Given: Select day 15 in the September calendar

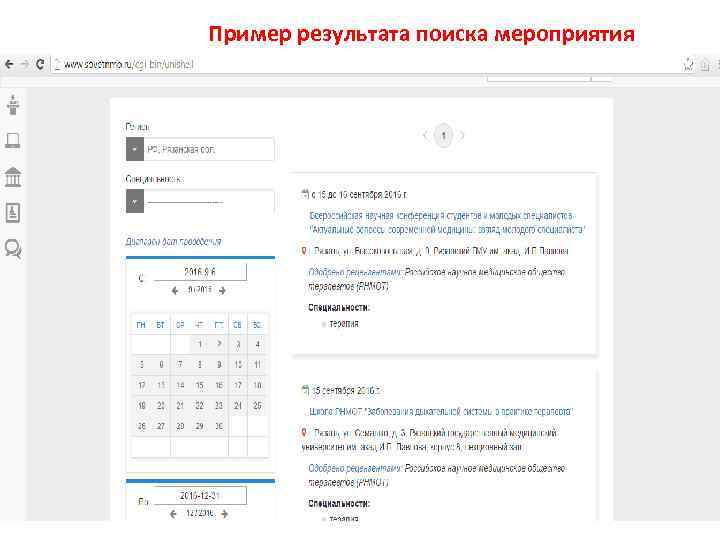Looking at the screenshot, I should 200,385.
